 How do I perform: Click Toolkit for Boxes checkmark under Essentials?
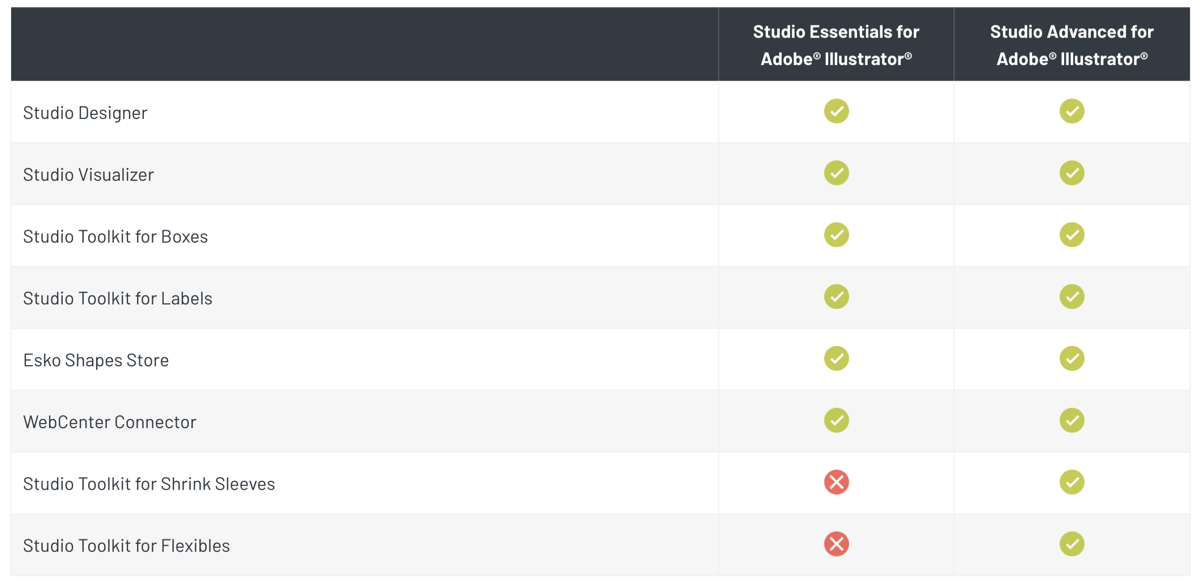(836, 235)
